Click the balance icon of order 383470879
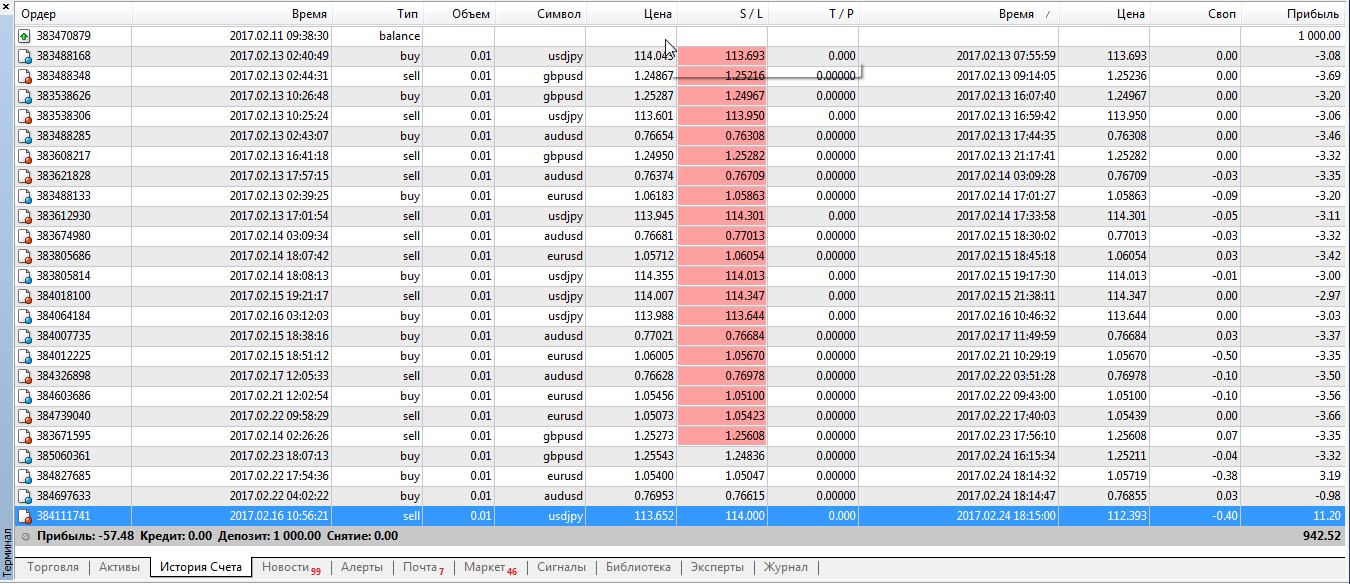1350x584 pixels. (25, 36)
